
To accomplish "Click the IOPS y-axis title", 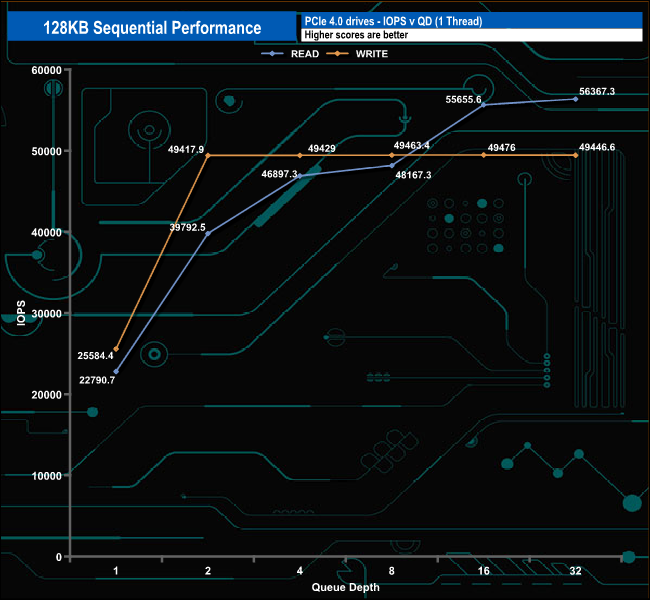I will pos(21,313).
